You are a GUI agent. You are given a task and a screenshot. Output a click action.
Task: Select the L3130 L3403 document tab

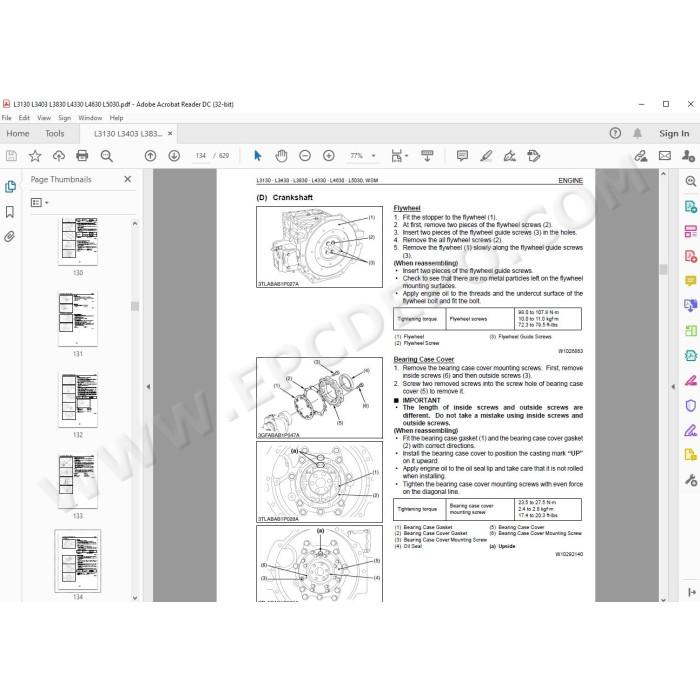(128, 133)
